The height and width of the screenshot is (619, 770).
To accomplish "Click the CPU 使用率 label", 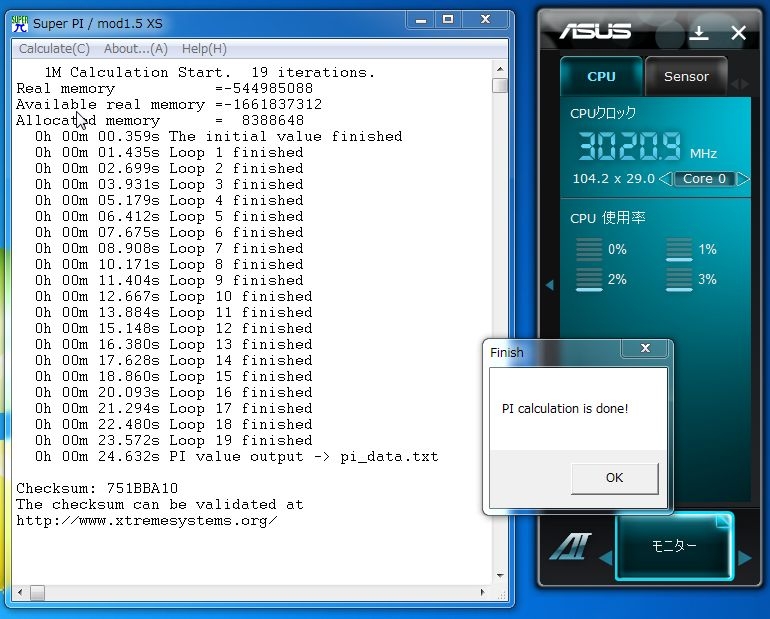I will [607, 217].
